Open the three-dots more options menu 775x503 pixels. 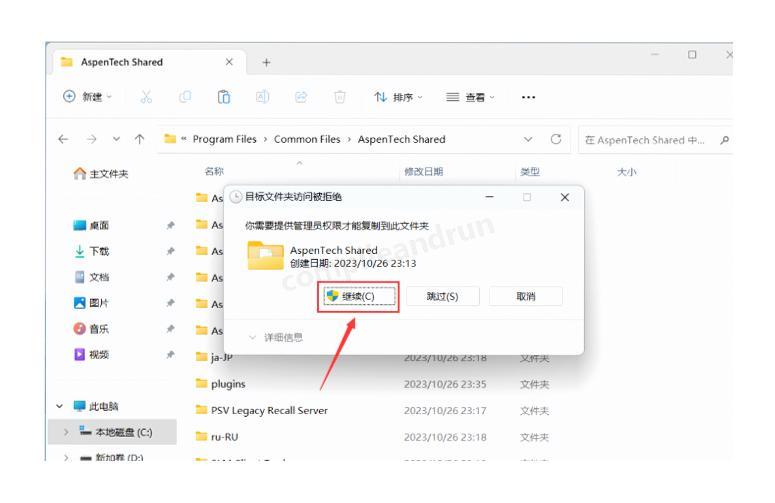coord(528,97)
